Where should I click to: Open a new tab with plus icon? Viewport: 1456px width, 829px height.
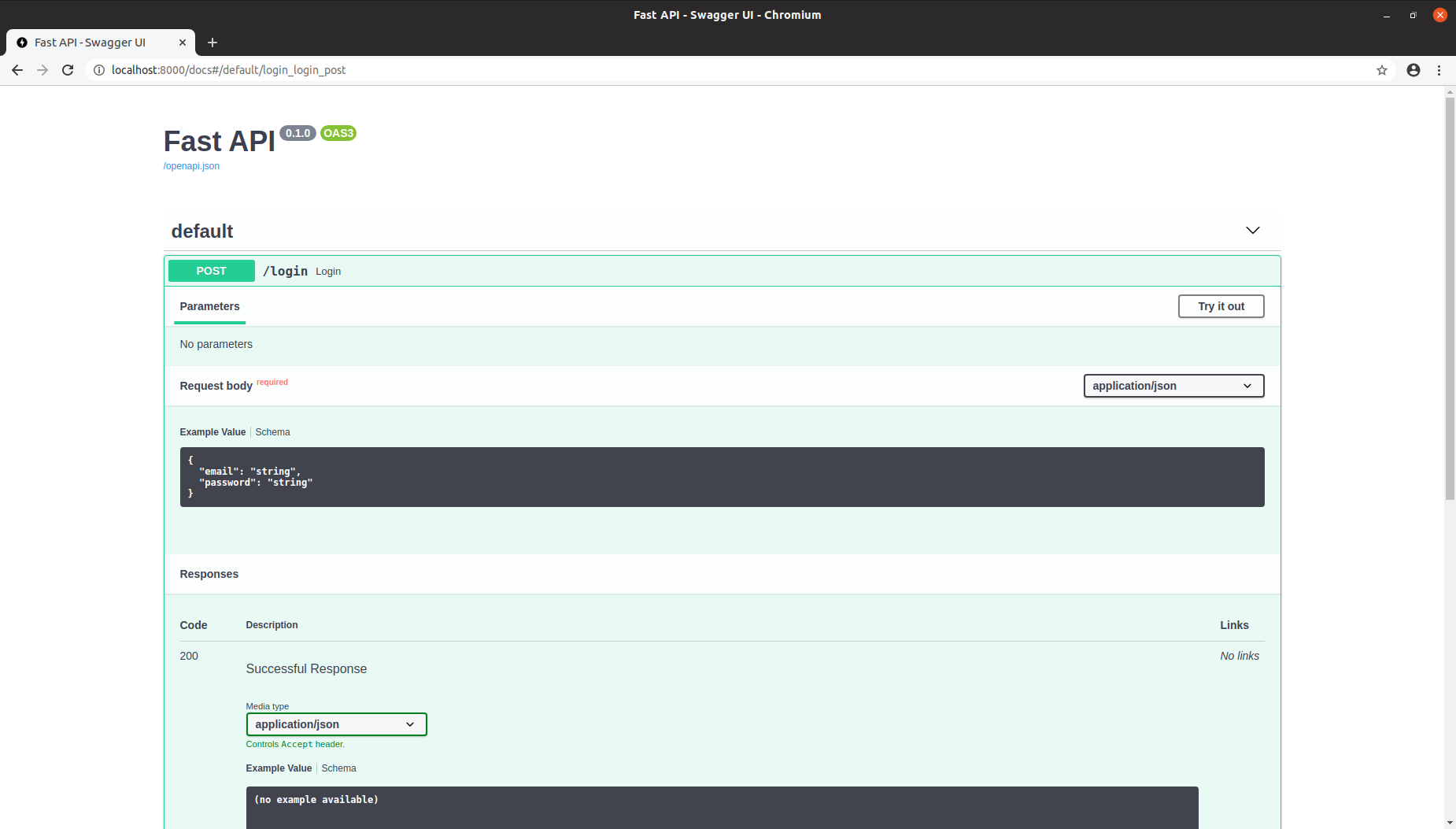coord(212,43)
